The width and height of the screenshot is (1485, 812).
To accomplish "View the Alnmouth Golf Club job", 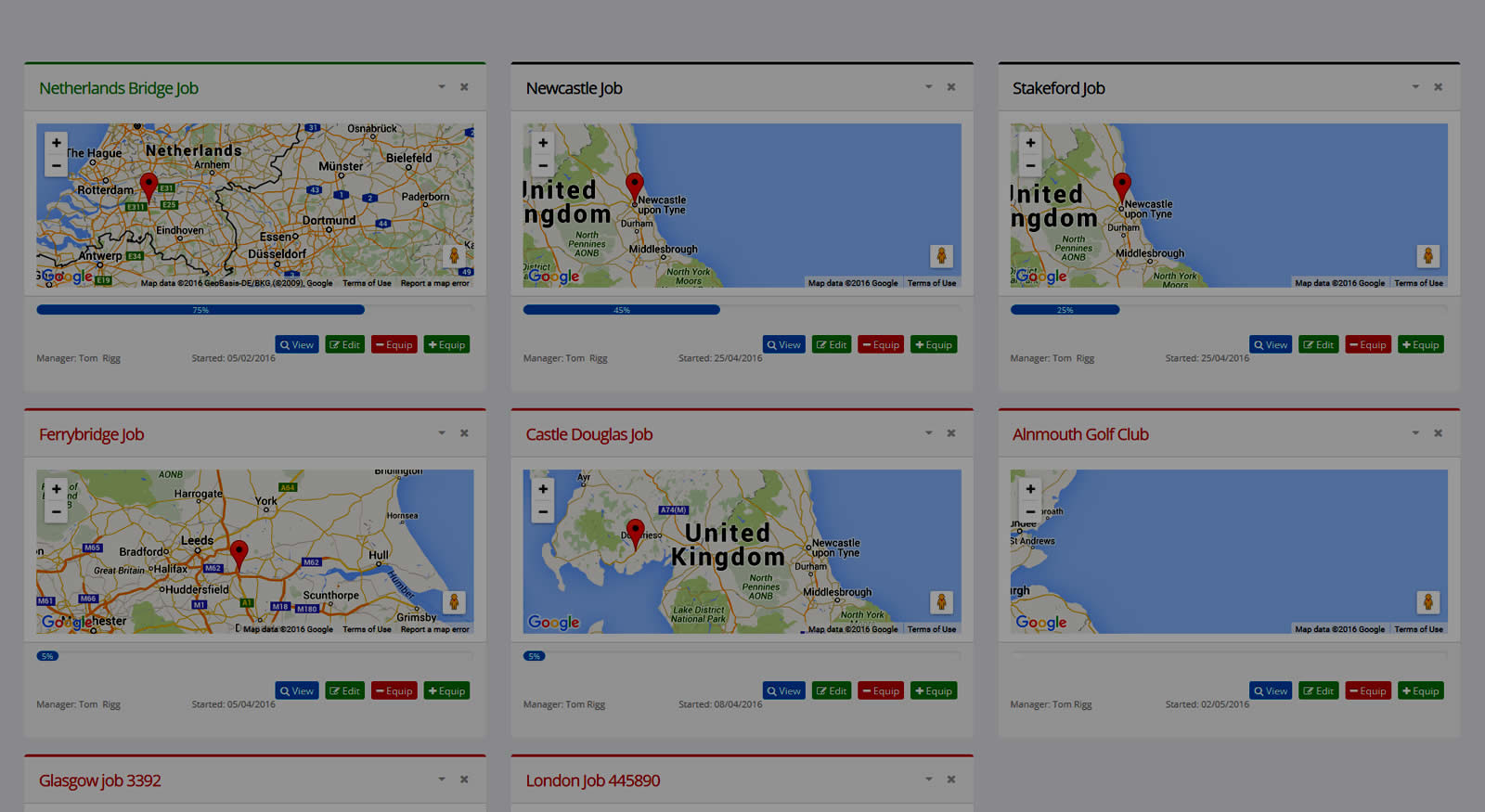I will (x=1271, y=691).
